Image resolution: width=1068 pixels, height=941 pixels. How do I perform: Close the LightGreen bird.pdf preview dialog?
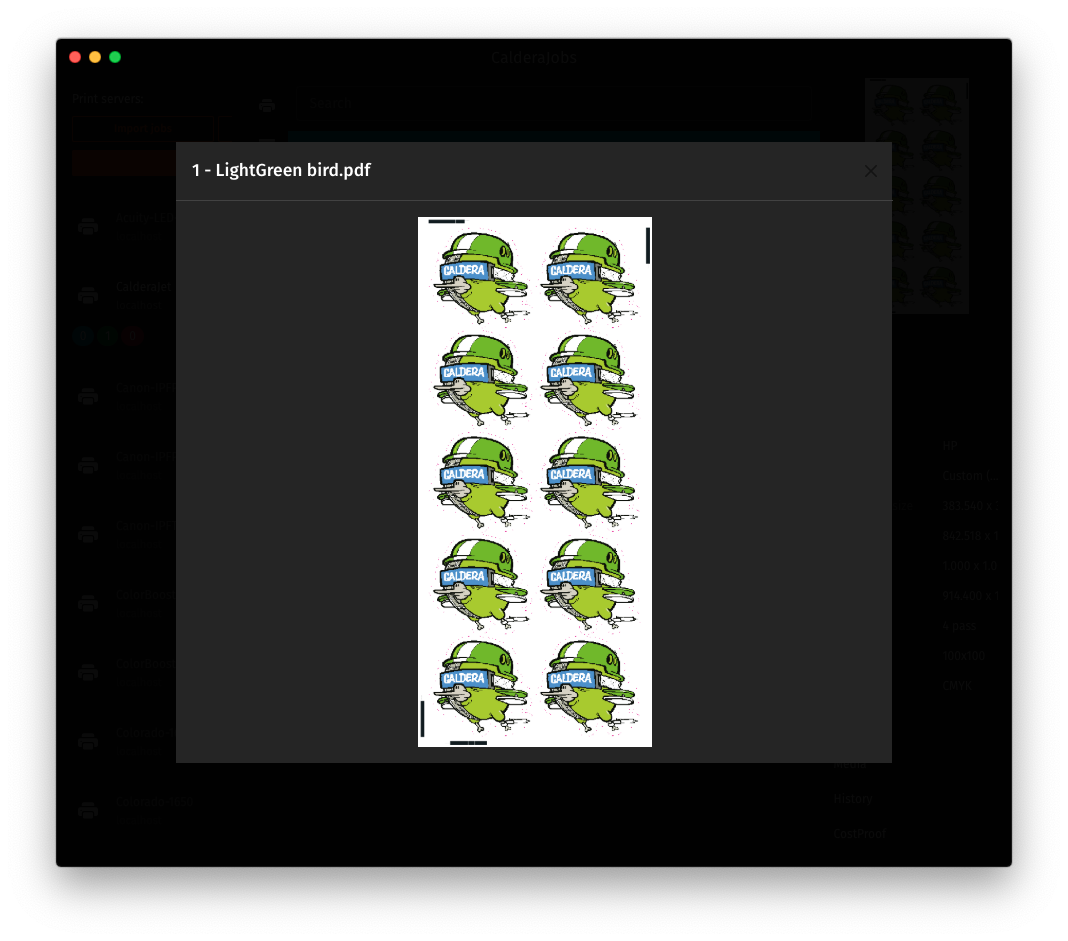pyautogui.click(x=871, y=171)
